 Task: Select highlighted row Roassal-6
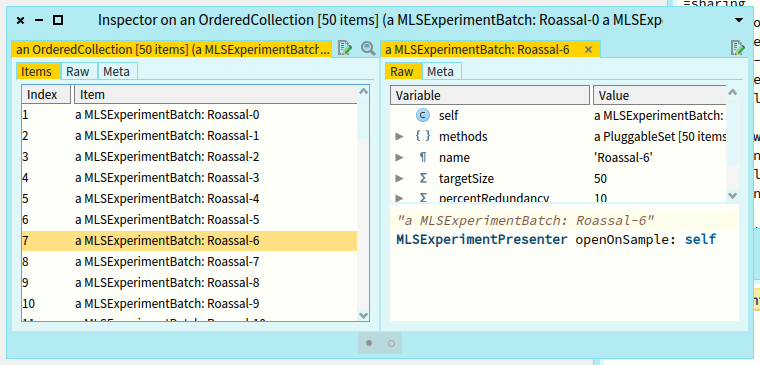(190, 241)
